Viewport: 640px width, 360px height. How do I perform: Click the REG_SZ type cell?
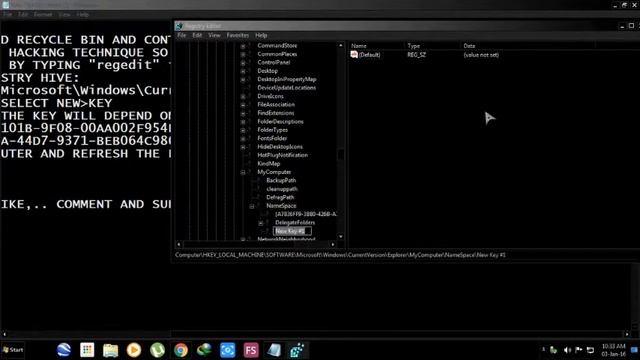point(416,55)
